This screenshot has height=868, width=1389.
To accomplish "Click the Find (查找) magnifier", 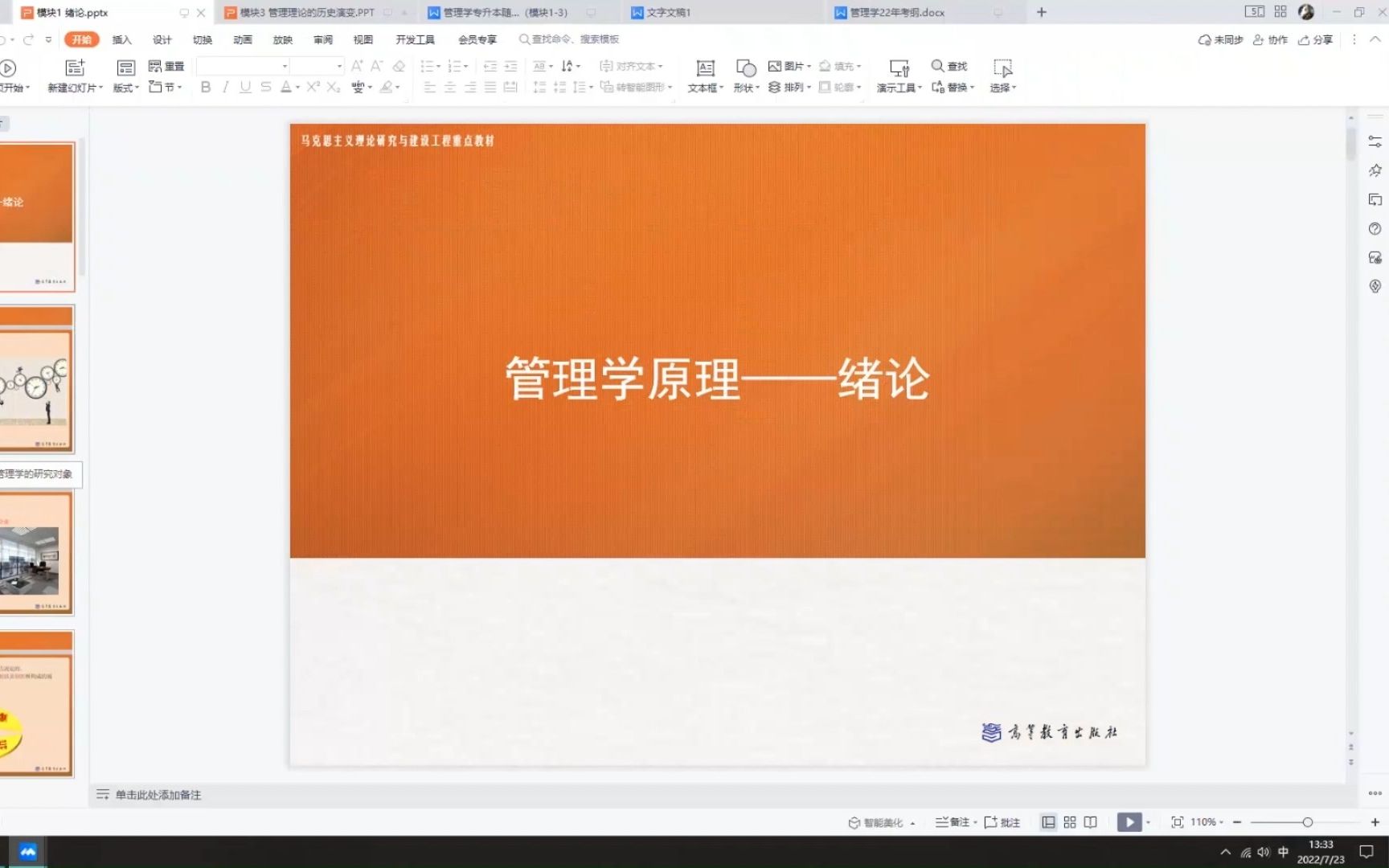I will pyautogui.click(x=937, y=66).
